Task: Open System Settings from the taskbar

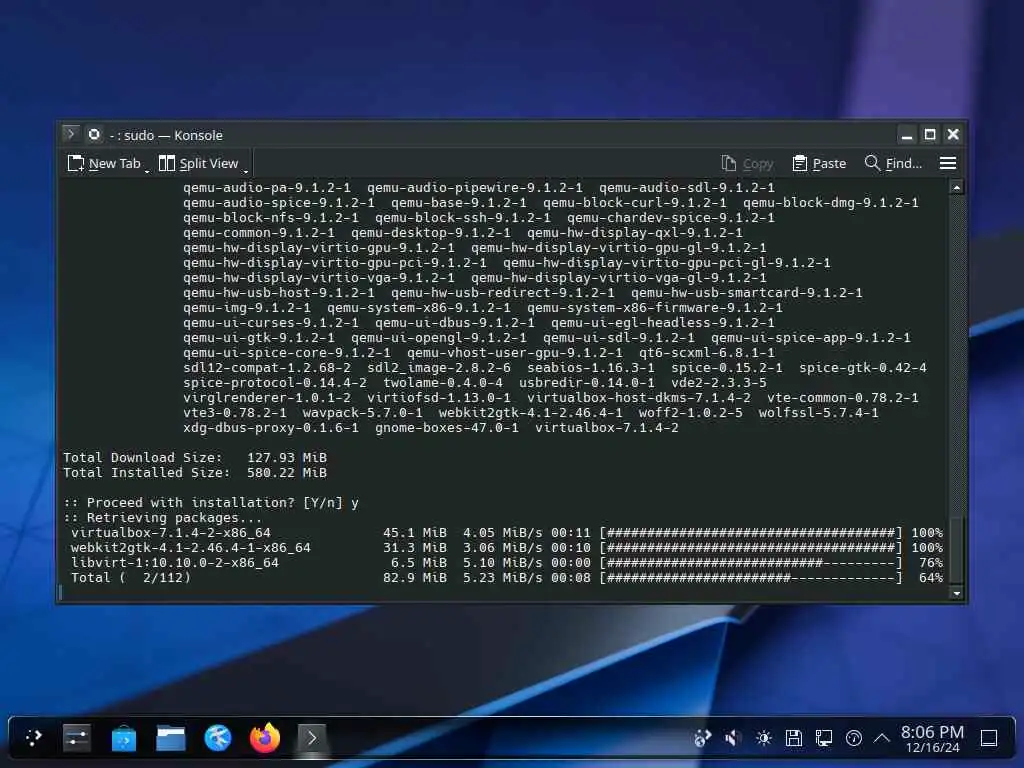Action: (76, 738)
